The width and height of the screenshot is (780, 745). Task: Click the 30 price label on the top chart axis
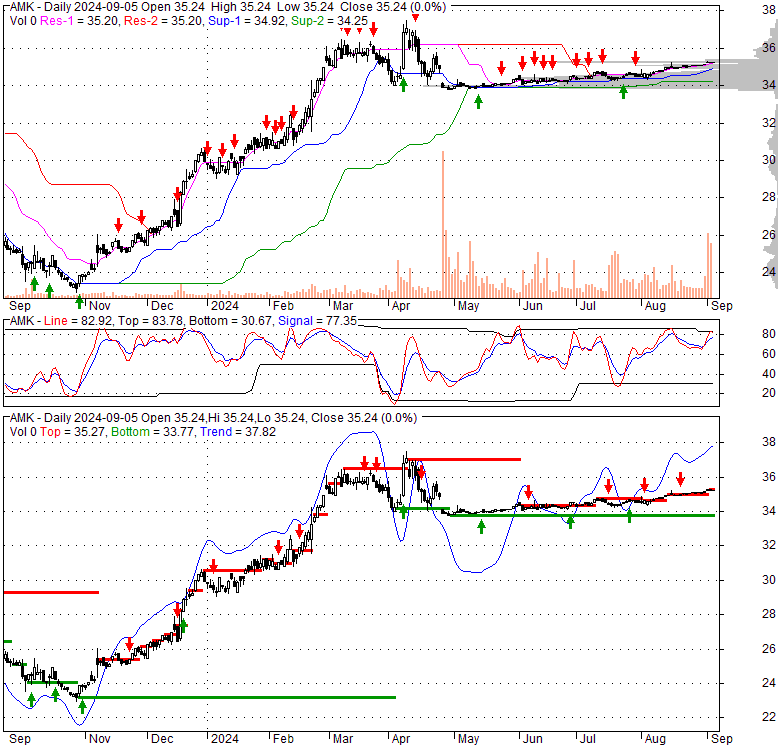click(769, 160)
